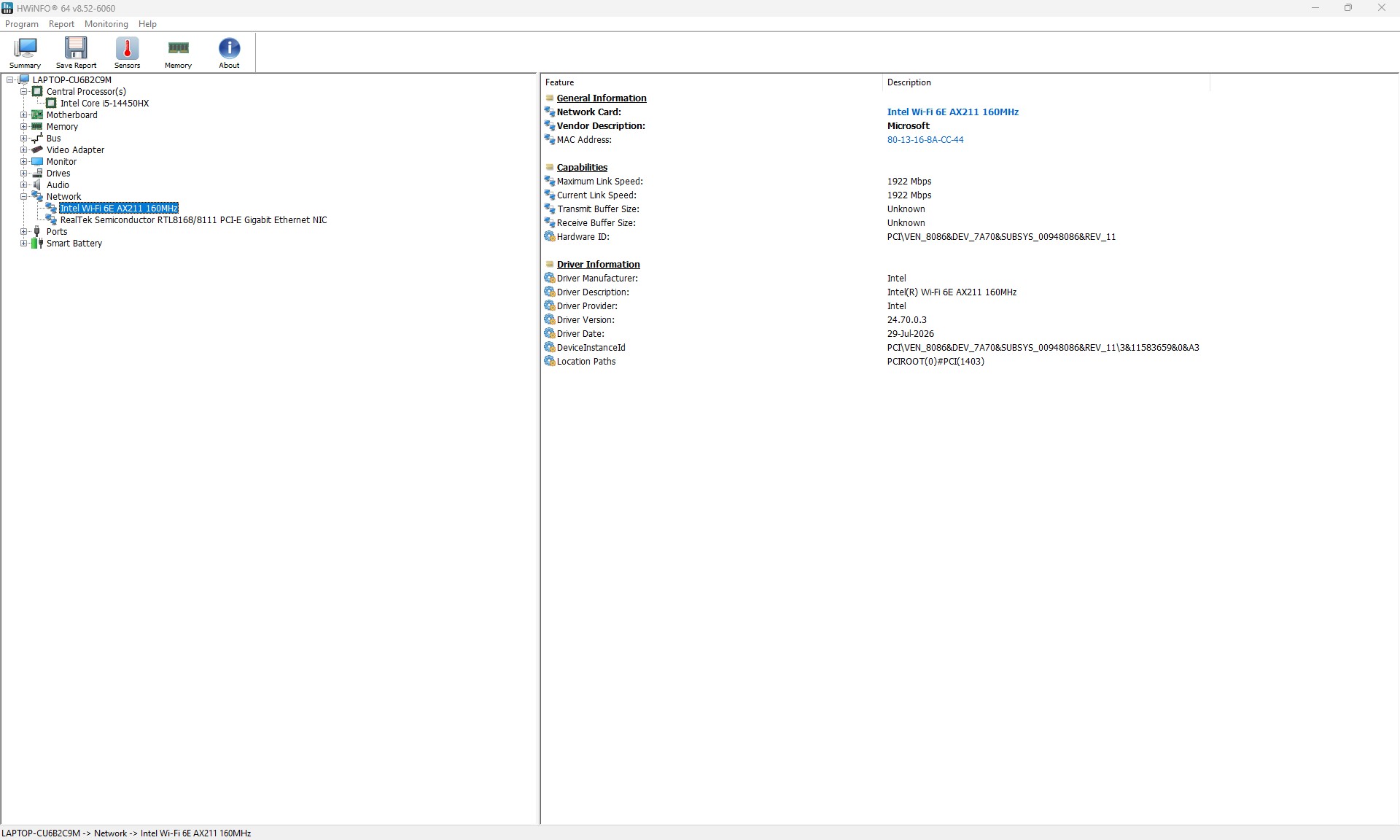This screenshot has width=1400, height=840.
Task: Open the Program menu
Action: pos(22,24)
